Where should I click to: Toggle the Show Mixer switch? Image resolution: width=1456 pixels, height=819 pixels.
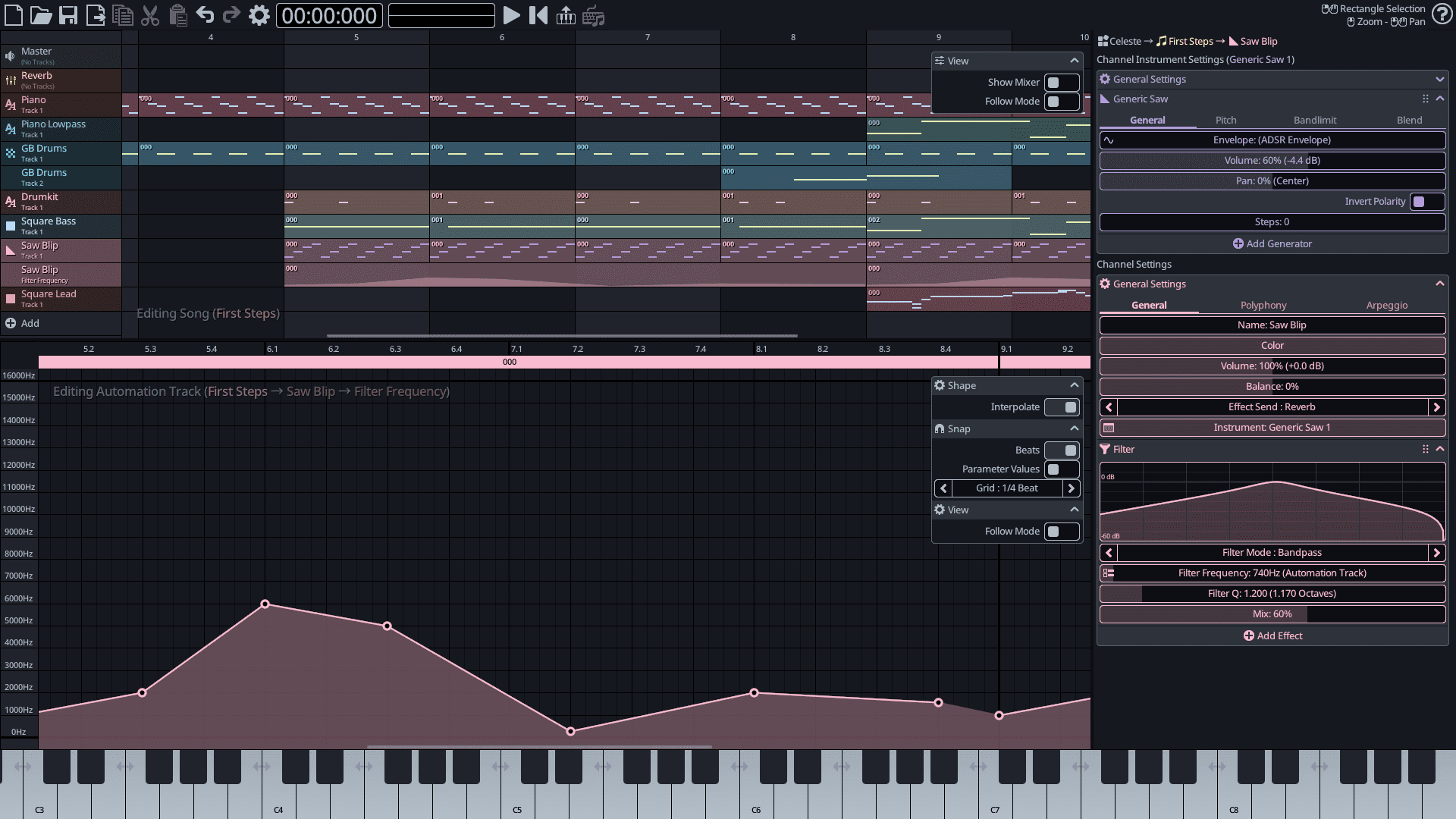pyautogui.click(x=1061, y=83)
